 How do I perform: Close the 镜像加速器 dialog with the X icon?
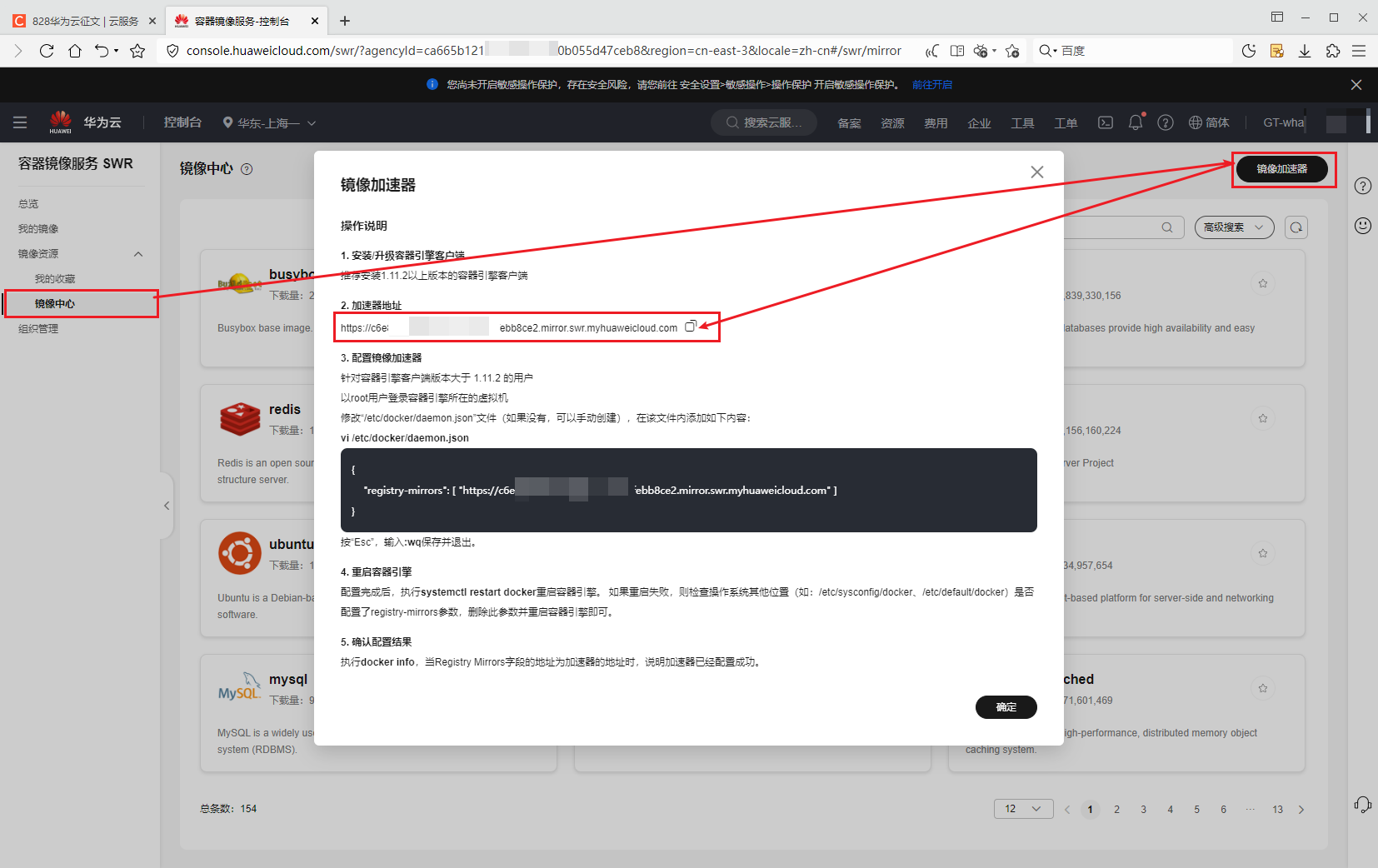(1036, 172)
